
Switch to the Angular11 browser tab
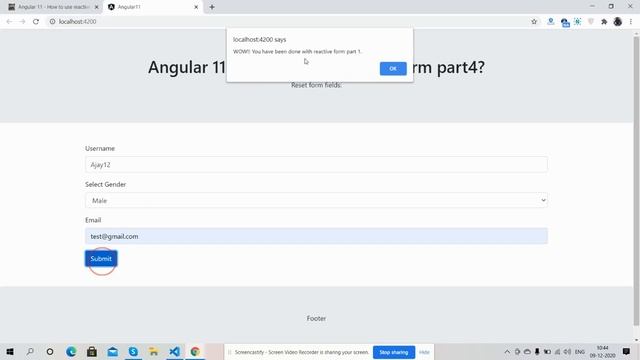pos(153,7)
